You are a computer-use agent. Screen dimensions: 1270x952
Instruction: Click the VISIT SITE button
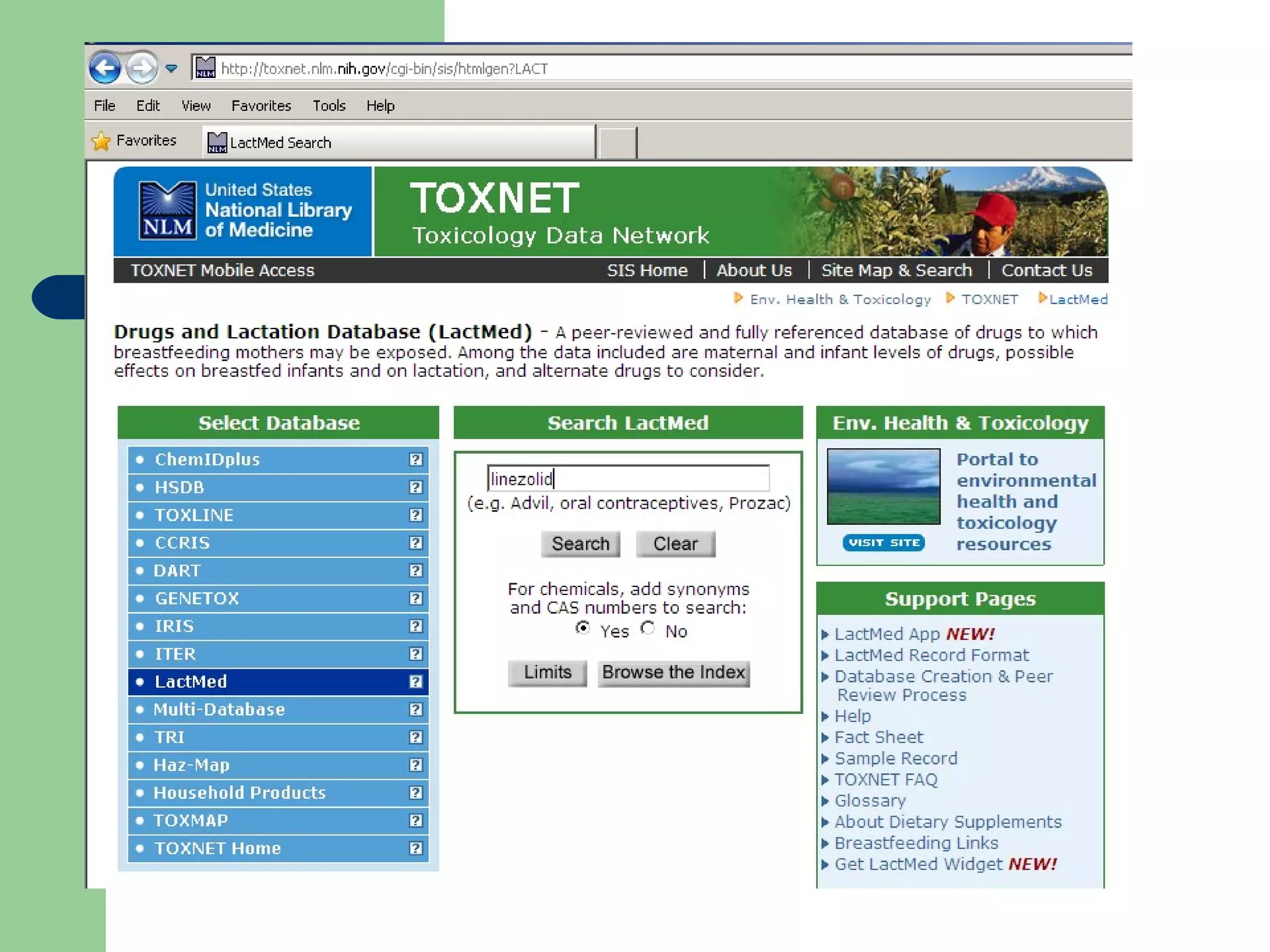[883, 542]
